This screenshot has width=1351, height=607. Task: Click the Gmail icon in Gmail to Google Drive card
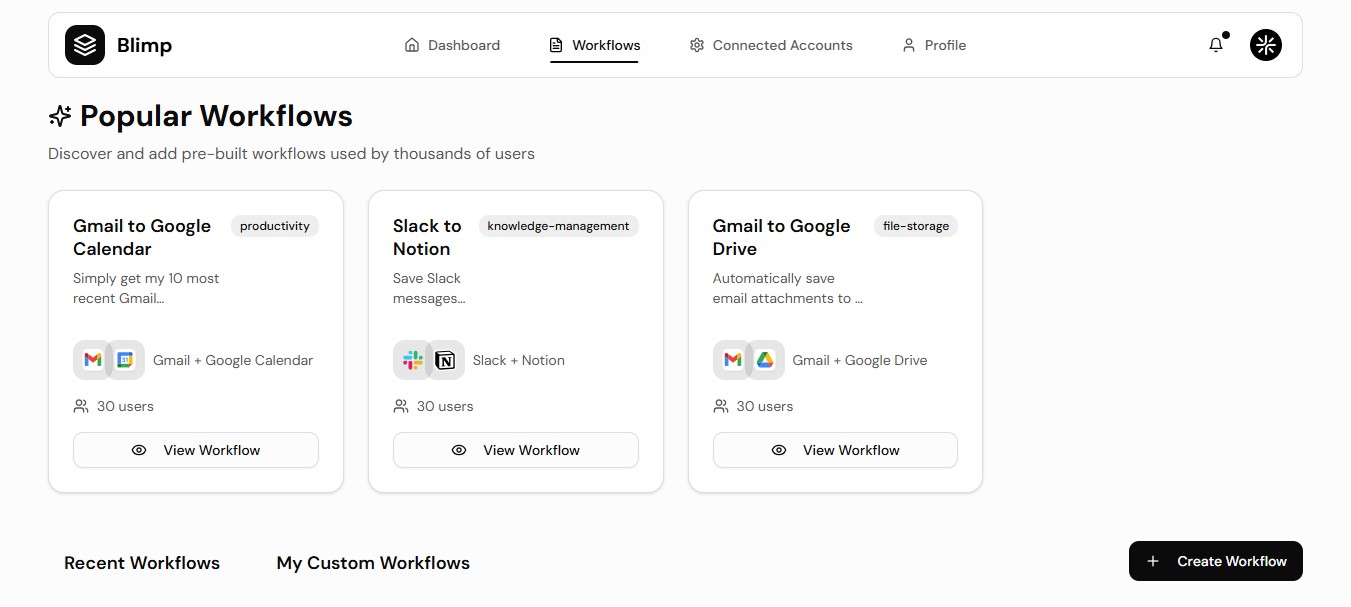coord(733,360)
